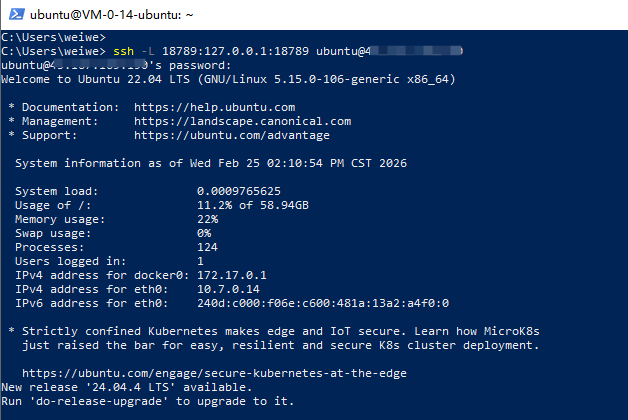Click the eth0 IPv4 address 10.7.0.14
Screen dimensions: 628x420
[228, 289]
